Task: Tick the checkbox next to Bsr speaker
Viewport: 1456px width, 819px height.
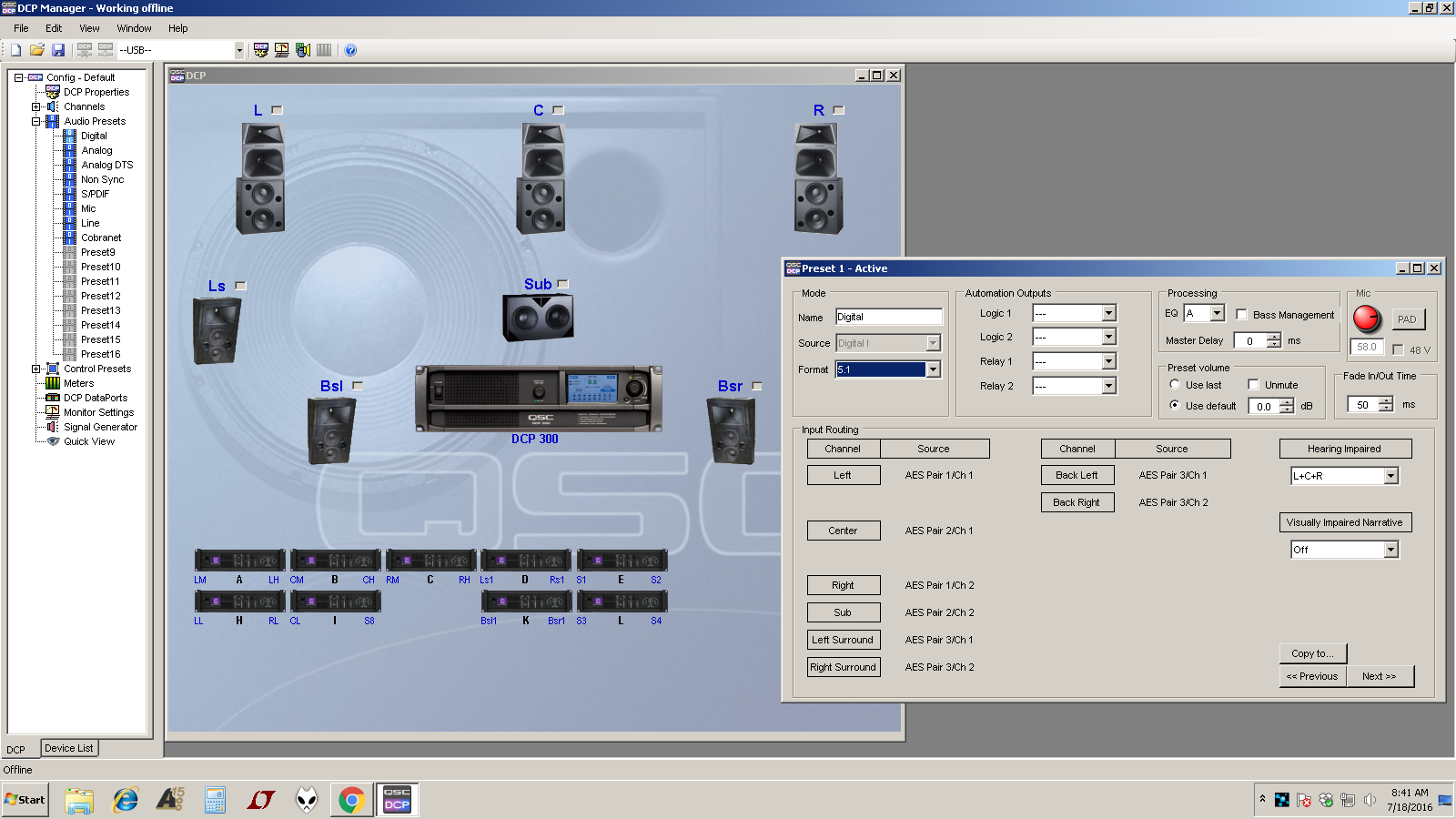Action: coord(757,386)
